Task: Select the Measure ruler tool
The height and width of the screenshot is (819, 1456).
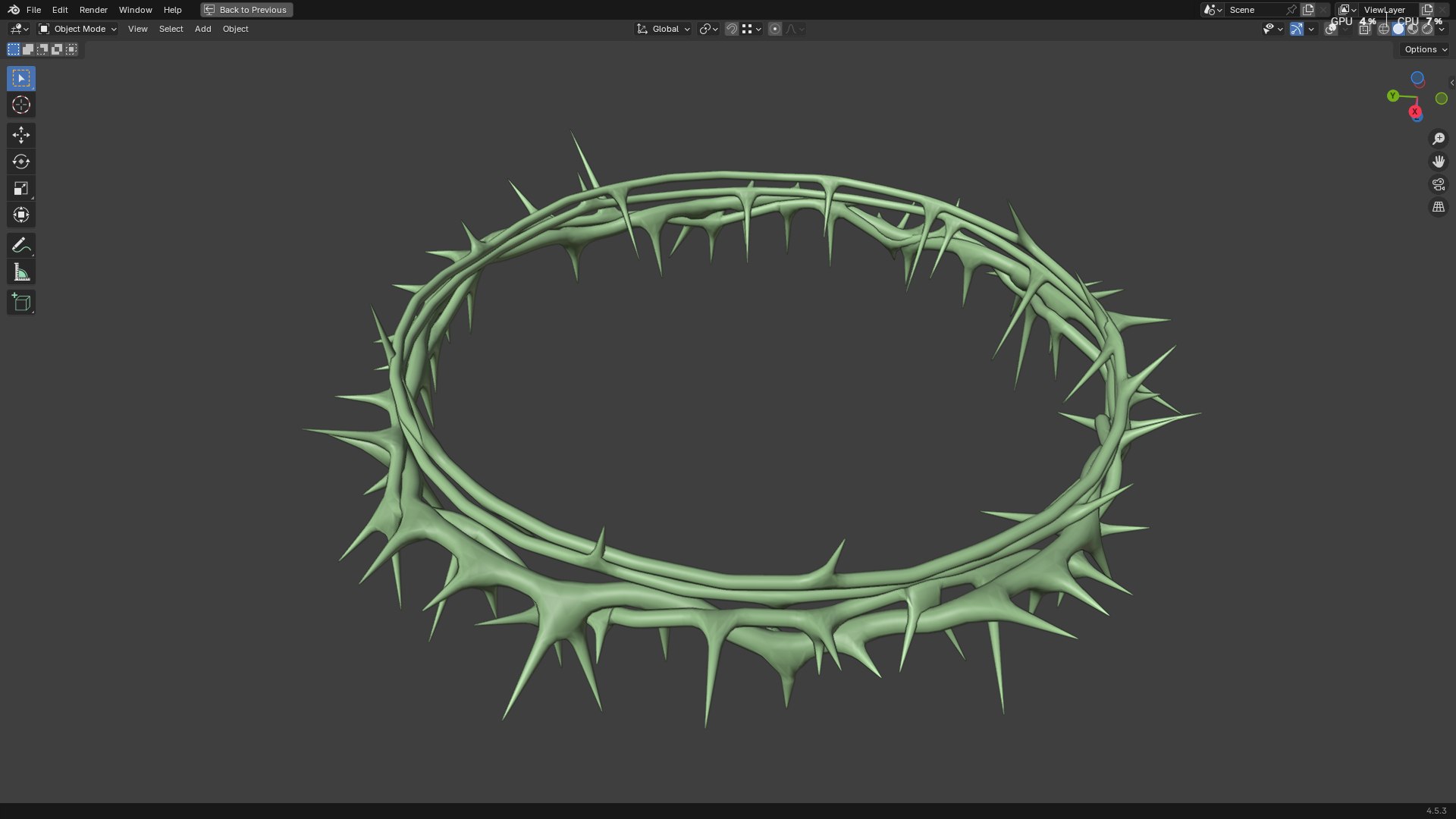Action: (x=21, y=272)
